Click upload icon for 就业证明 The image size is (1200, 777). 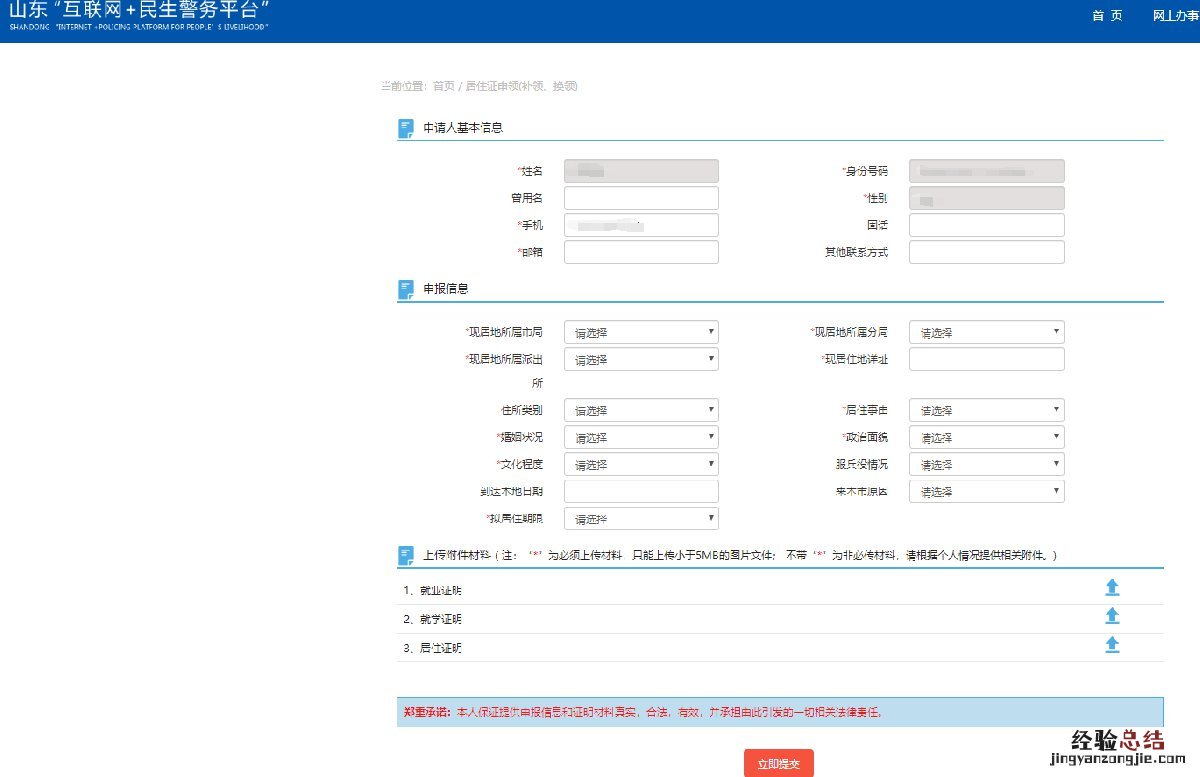(x=1112, y=587)
